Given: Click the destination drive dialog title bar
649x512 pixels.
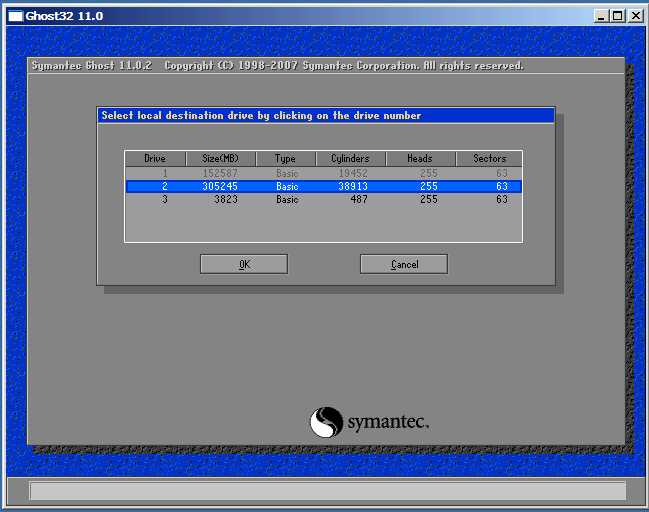Looking at the screenshot, I should click(x=326, y=115).
